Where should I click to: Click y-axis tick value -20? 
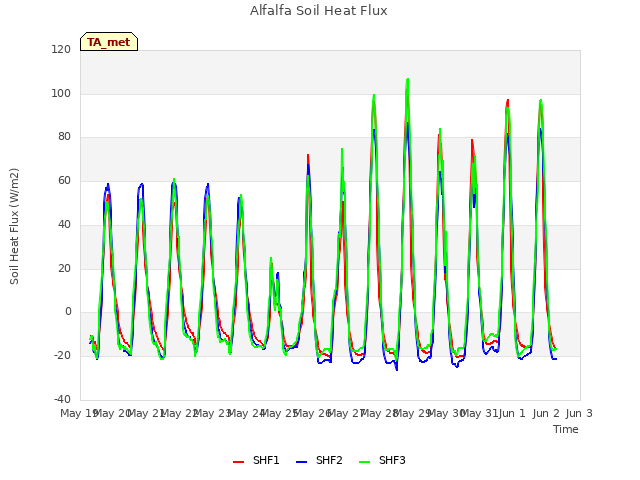62,356
